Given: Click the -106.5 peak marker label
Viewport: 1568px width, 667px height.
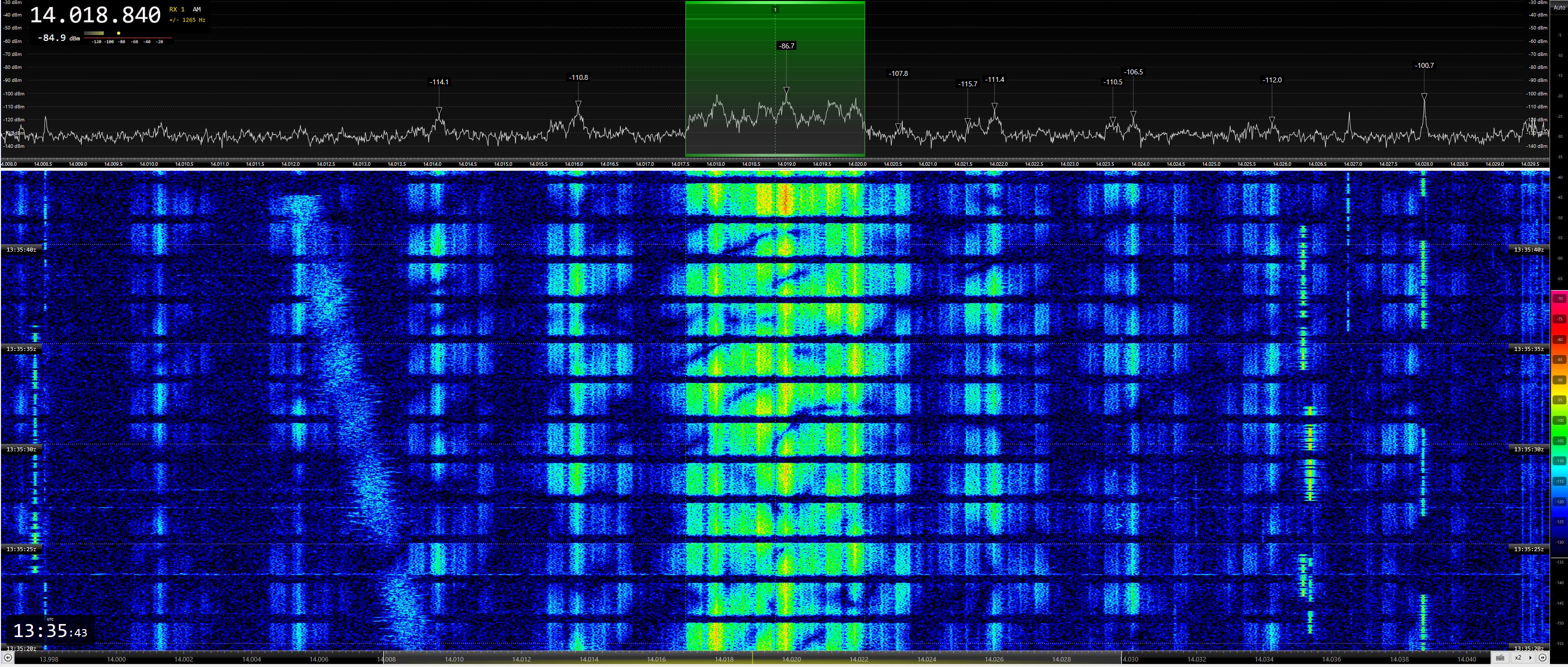Looking at the screenshot, I should [x=1133, y=72].
